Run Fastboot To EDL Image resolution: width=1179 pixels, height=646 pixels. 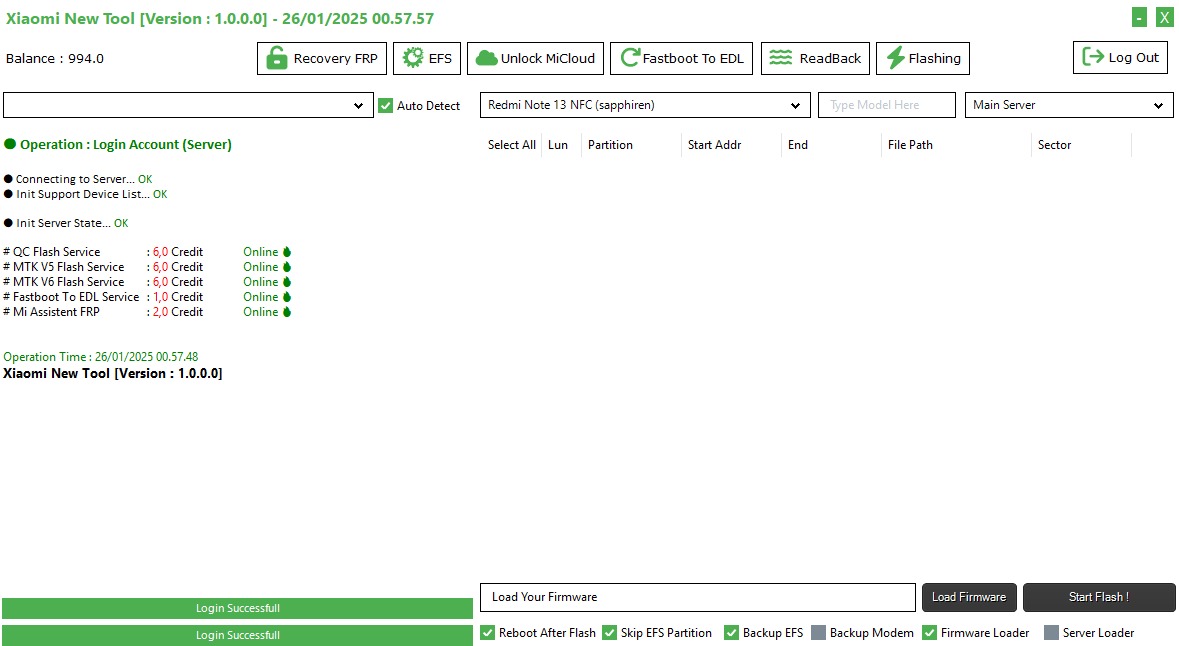coord(681,58)
